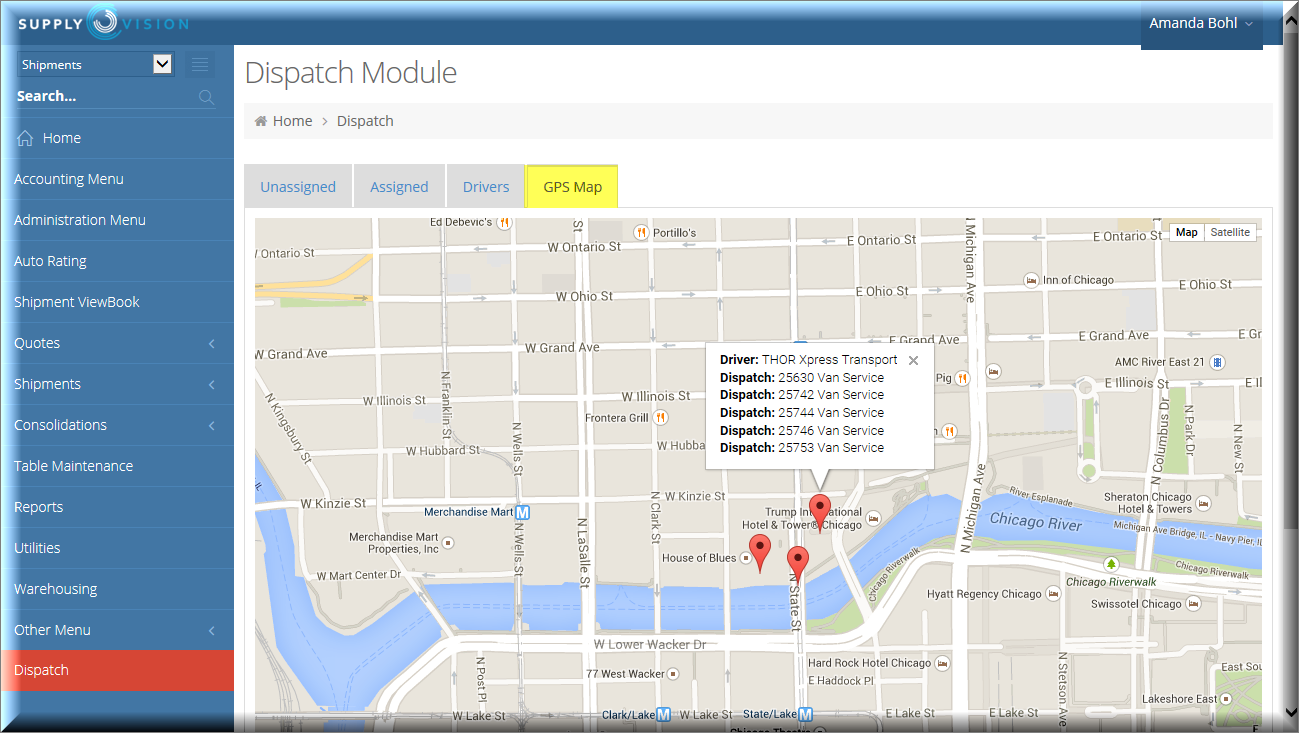This screenshot has height=733, width=1299.
Task: Click the Chicago Riverwalk park icon
Action: click(1112, 565)
